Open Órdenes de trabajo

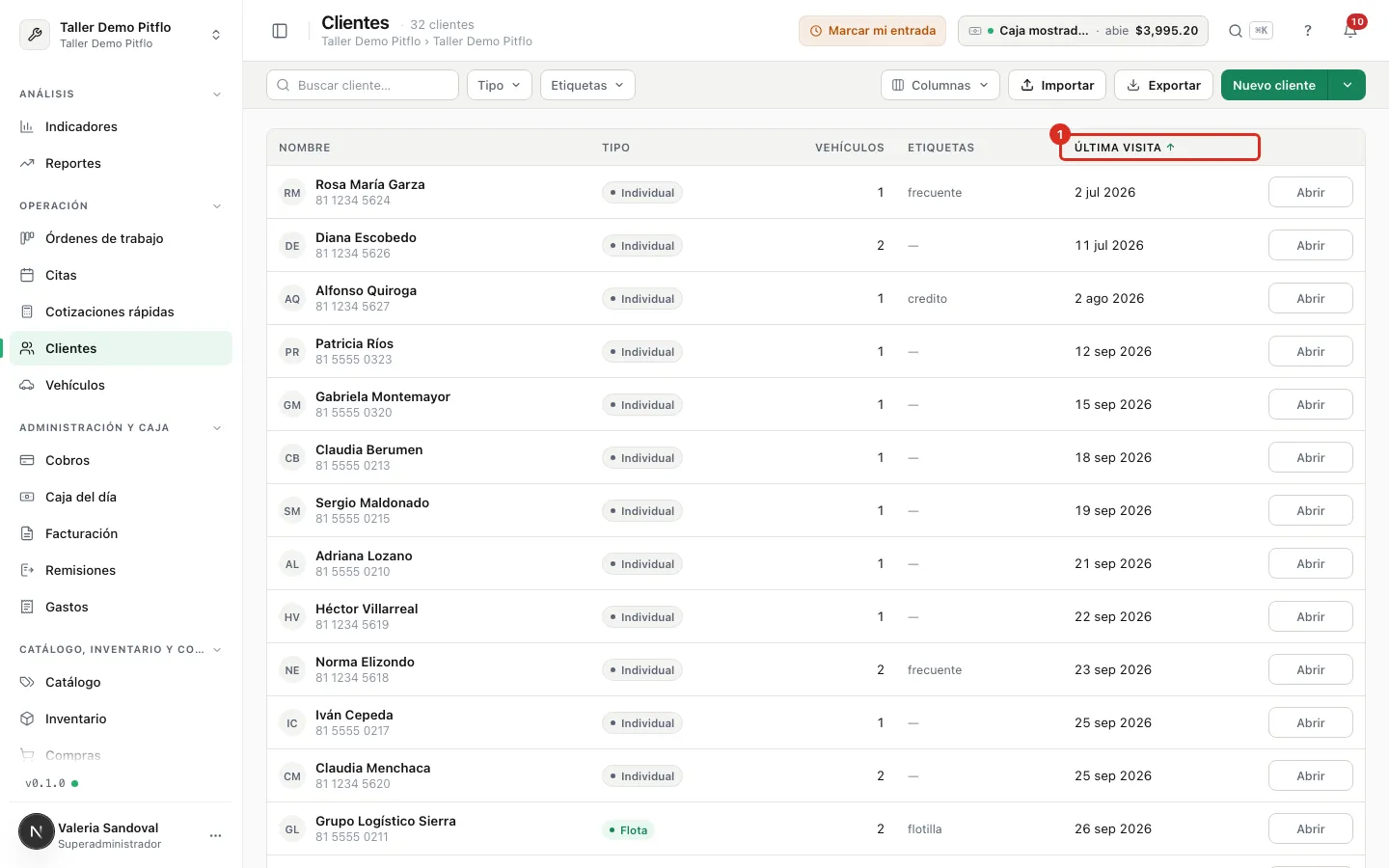[x=121, y=238]
